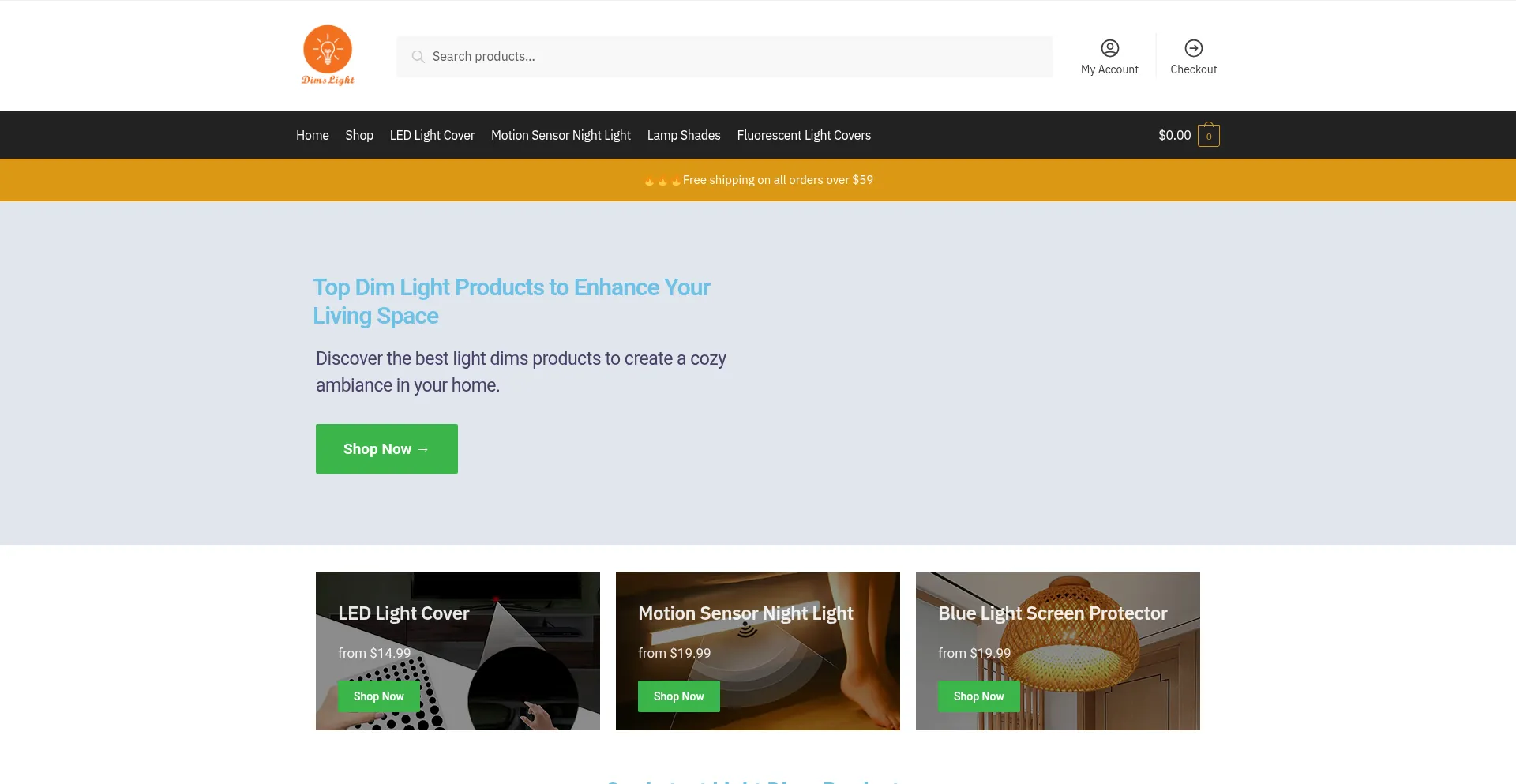Screen dimensions: 1516x784
Task: Go to the Home menu item
Action: click(x=312, y=136)
